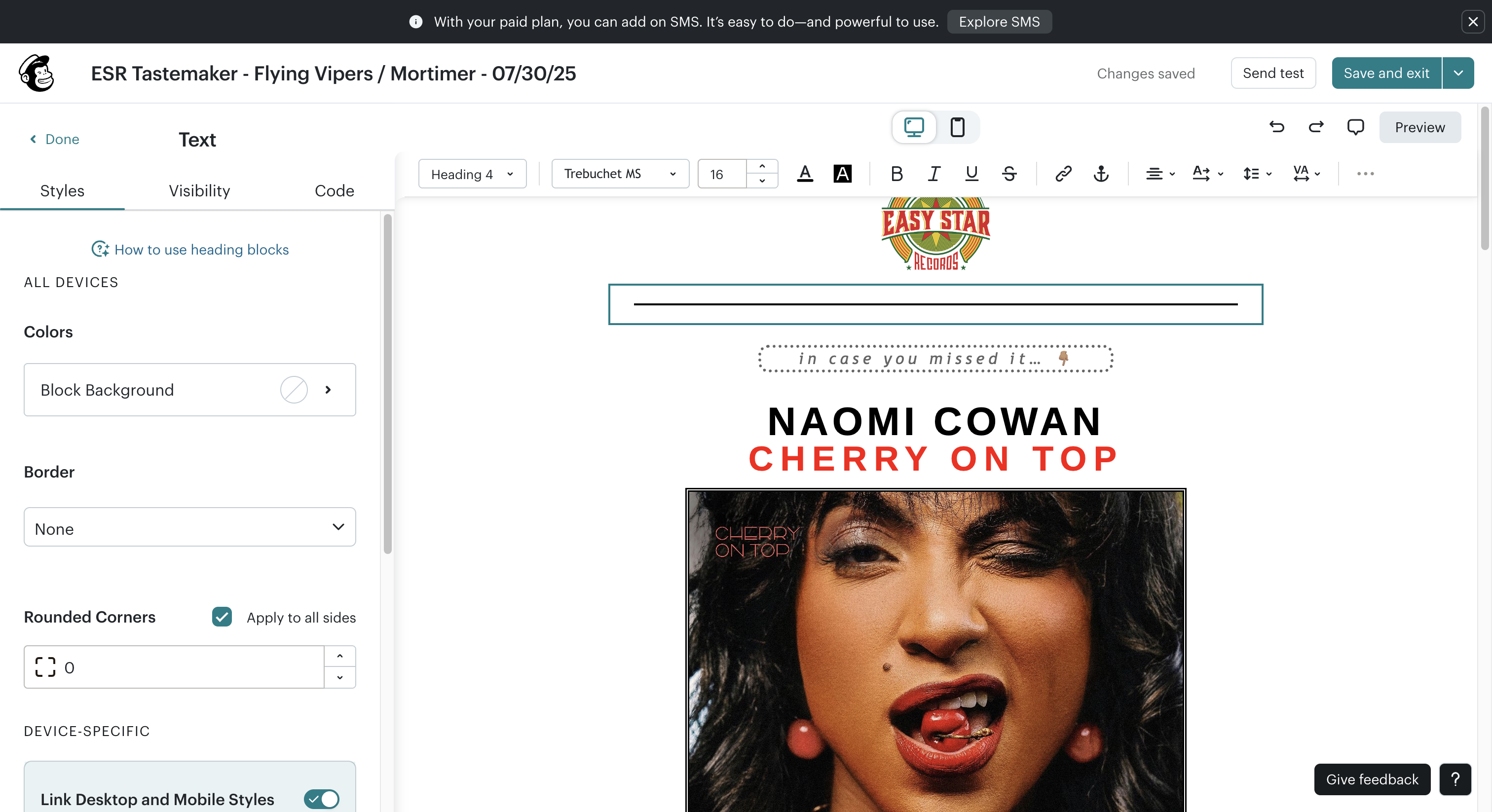
Task: Toggle Link Desktop and Mobile Styles
Action: pos(322,799)
